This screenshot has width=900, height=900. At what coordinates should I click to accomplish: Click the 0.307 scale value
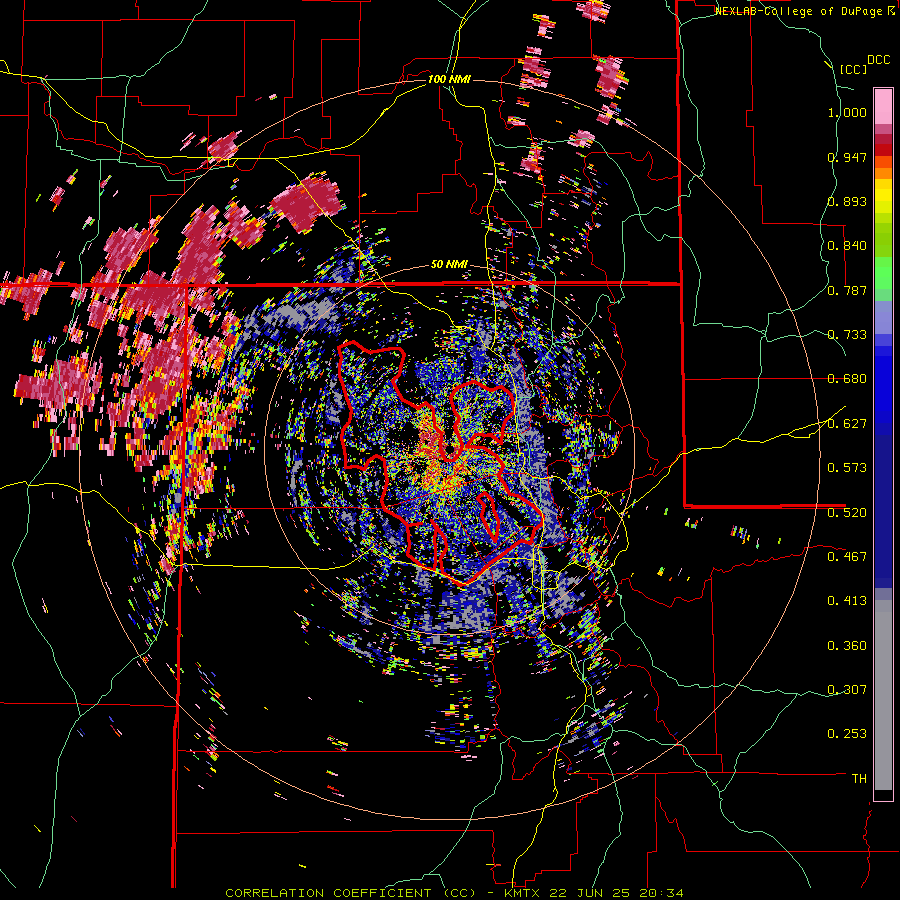(847, 690)
